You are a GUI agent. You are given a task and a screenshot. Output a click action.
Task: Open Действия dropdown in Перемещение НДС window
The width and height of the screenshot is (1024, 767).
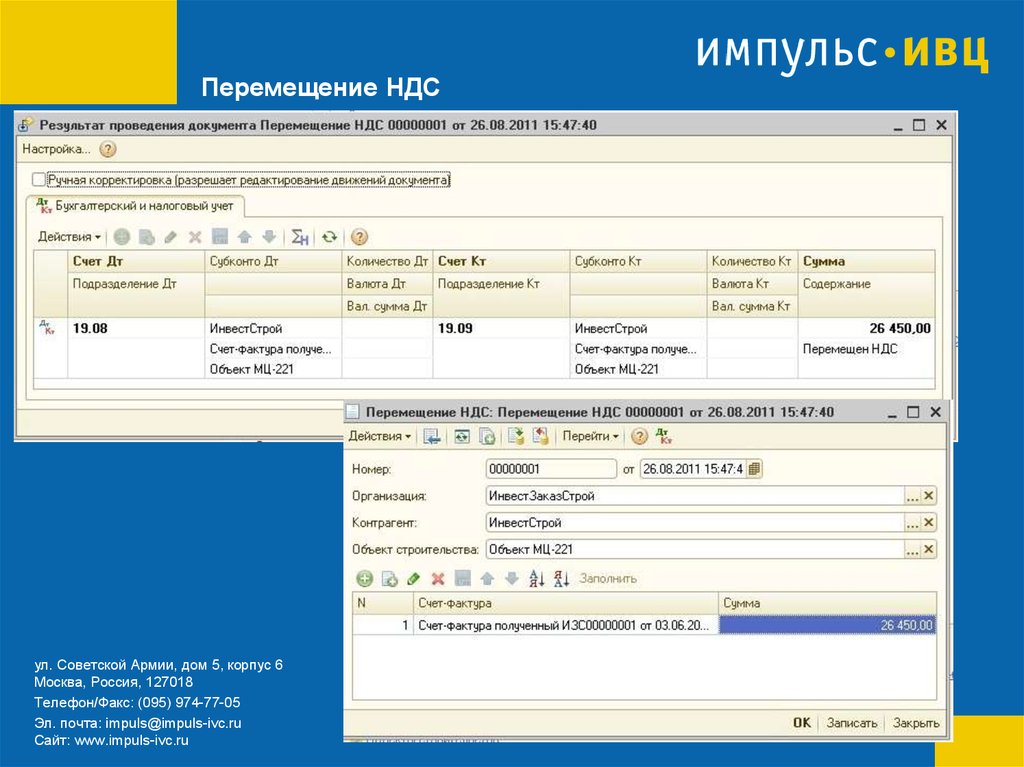[x=379, y=436]
